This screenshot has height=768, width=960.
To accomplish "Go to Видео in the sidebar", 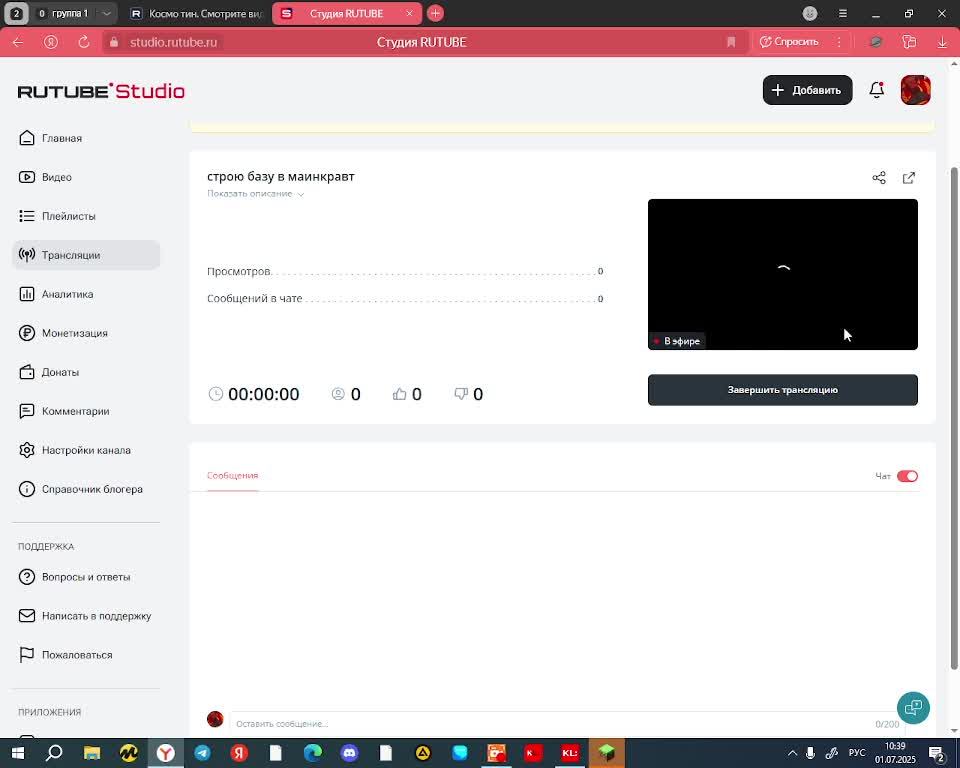I will (45, 177).
